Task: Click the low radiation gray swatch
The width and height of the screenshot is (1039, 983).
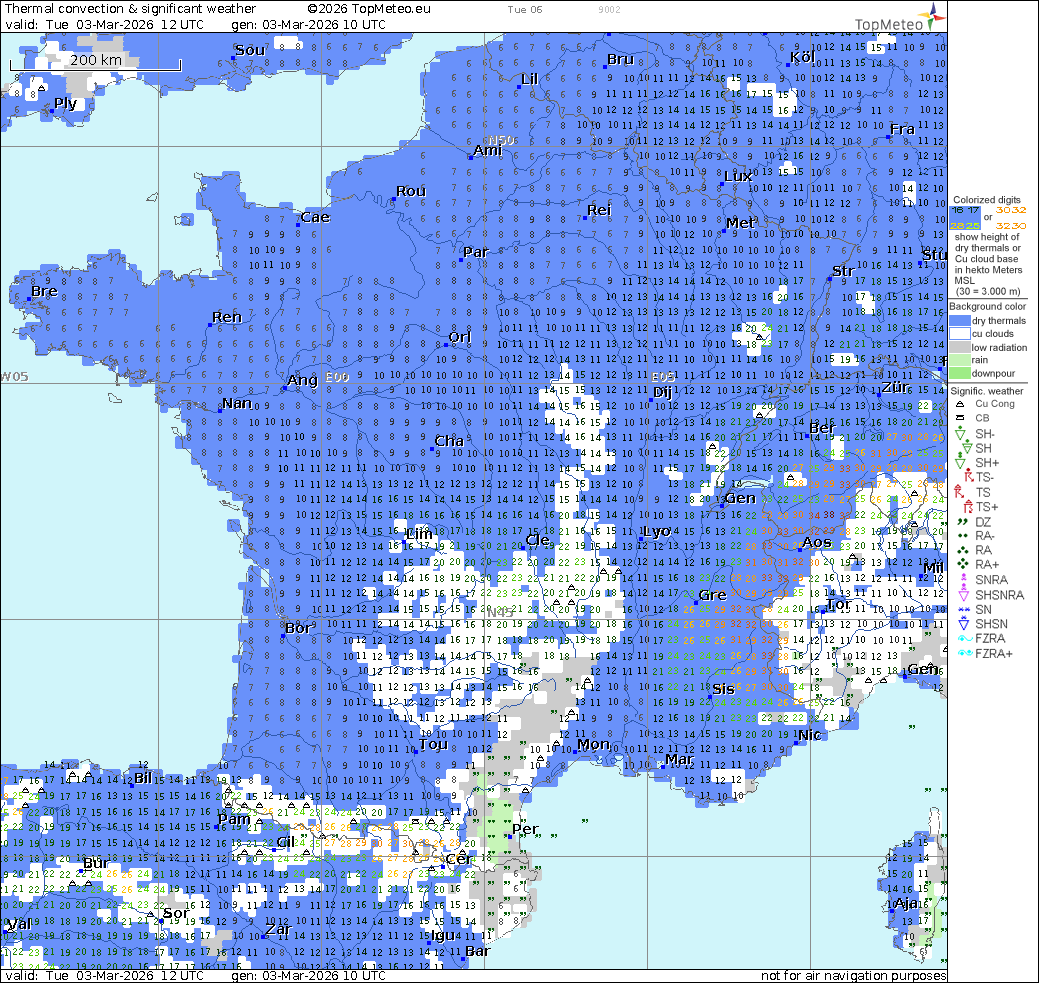Action: [x=959, y=347]
